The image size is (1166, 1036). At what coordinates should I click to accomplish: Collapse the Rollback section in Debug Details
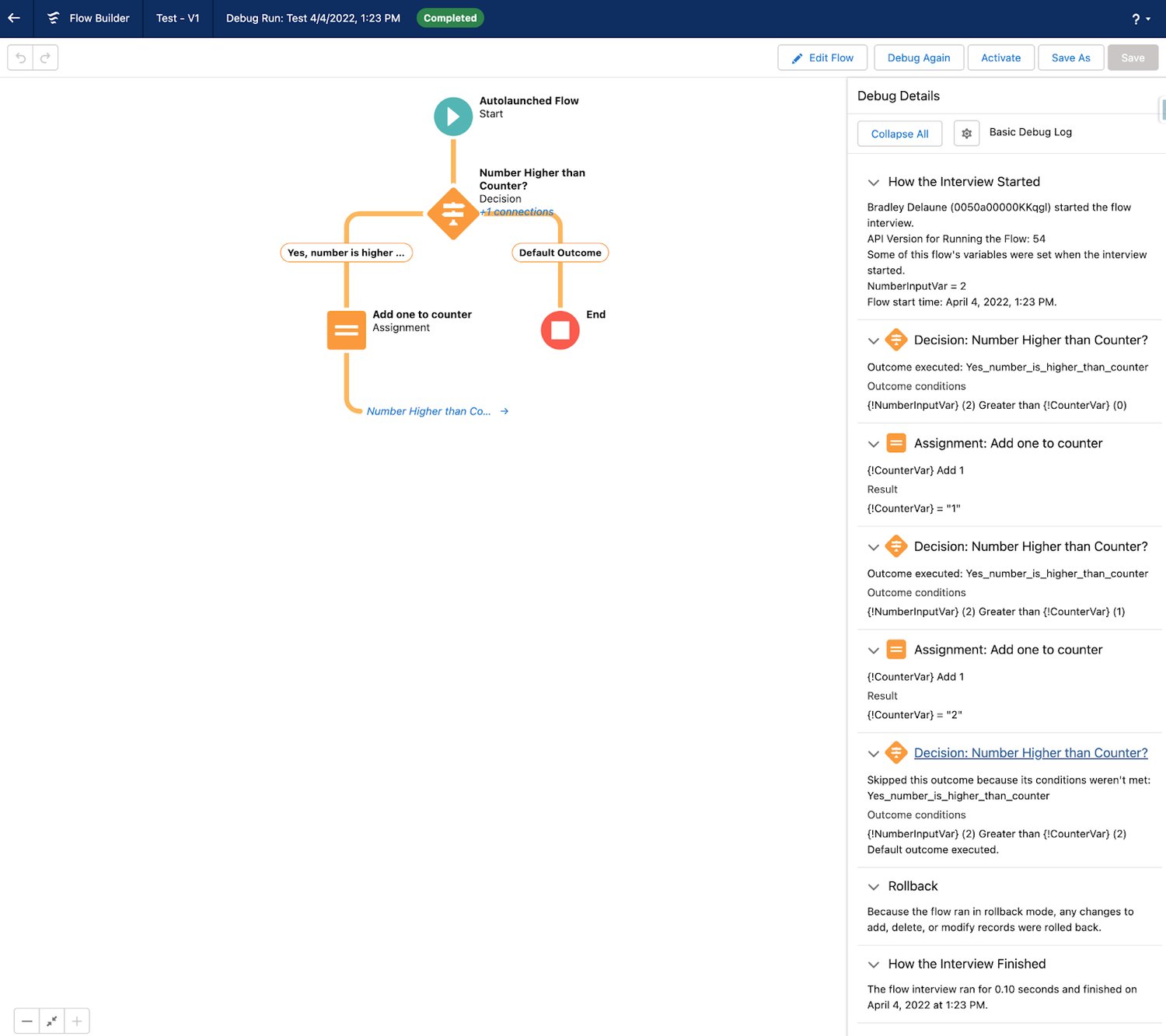coord(874,887)
